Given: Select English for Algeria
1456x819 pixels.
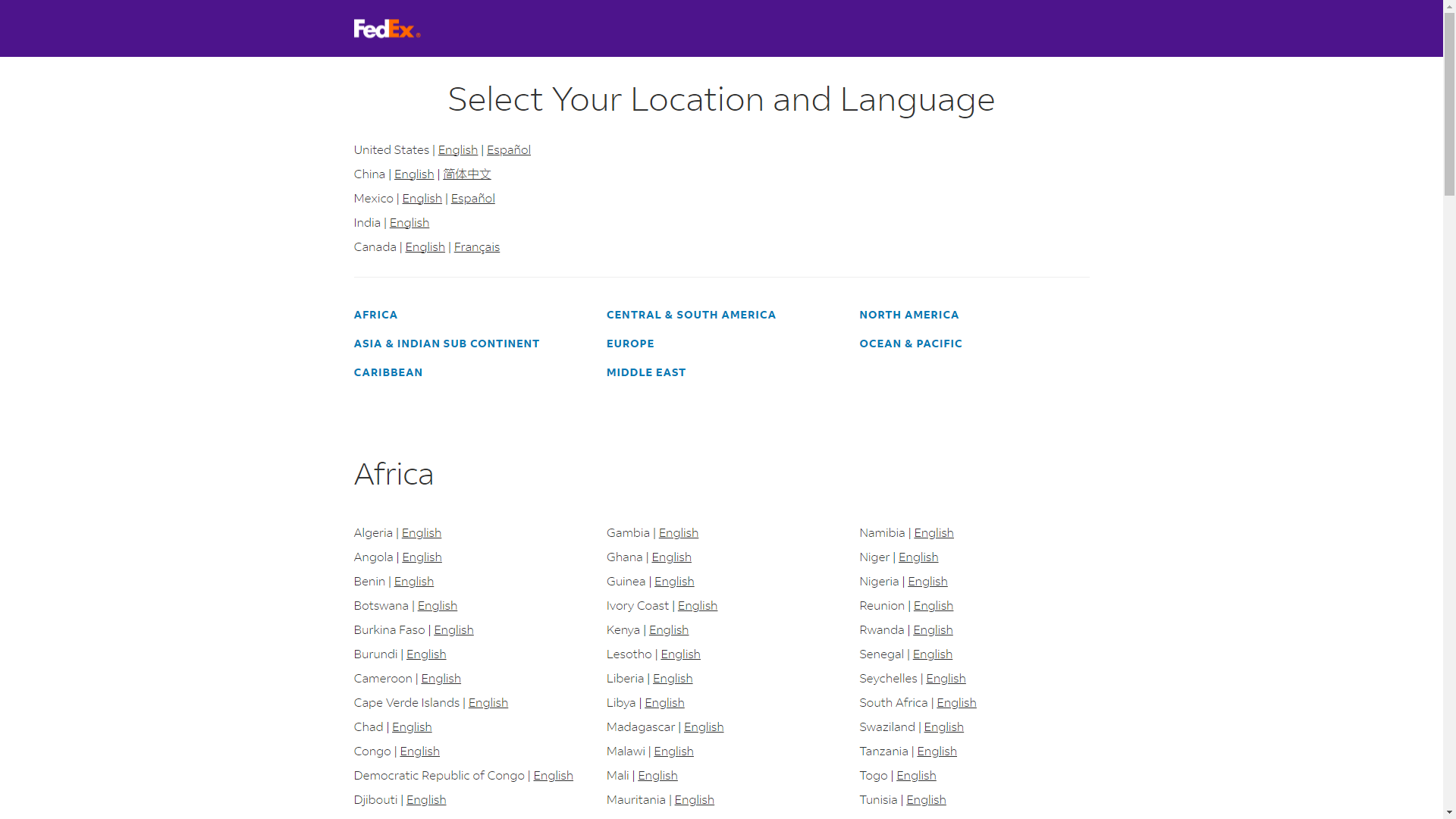Looking at the screenshot, I should coord(421,532).
